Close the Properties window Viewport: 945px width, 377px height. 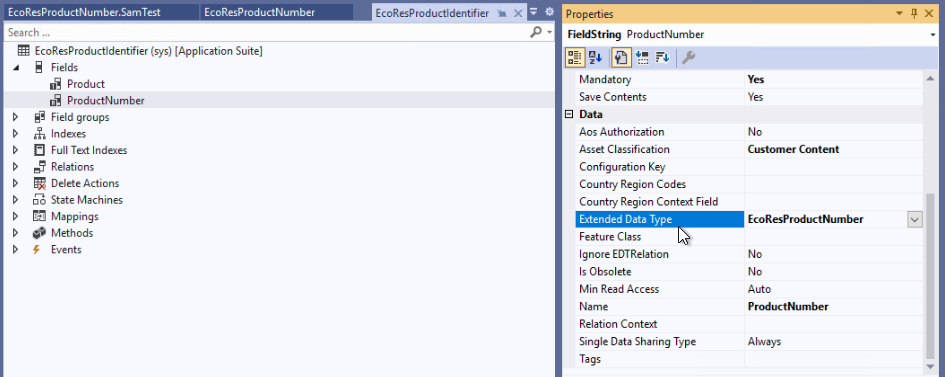pos(929,13)
